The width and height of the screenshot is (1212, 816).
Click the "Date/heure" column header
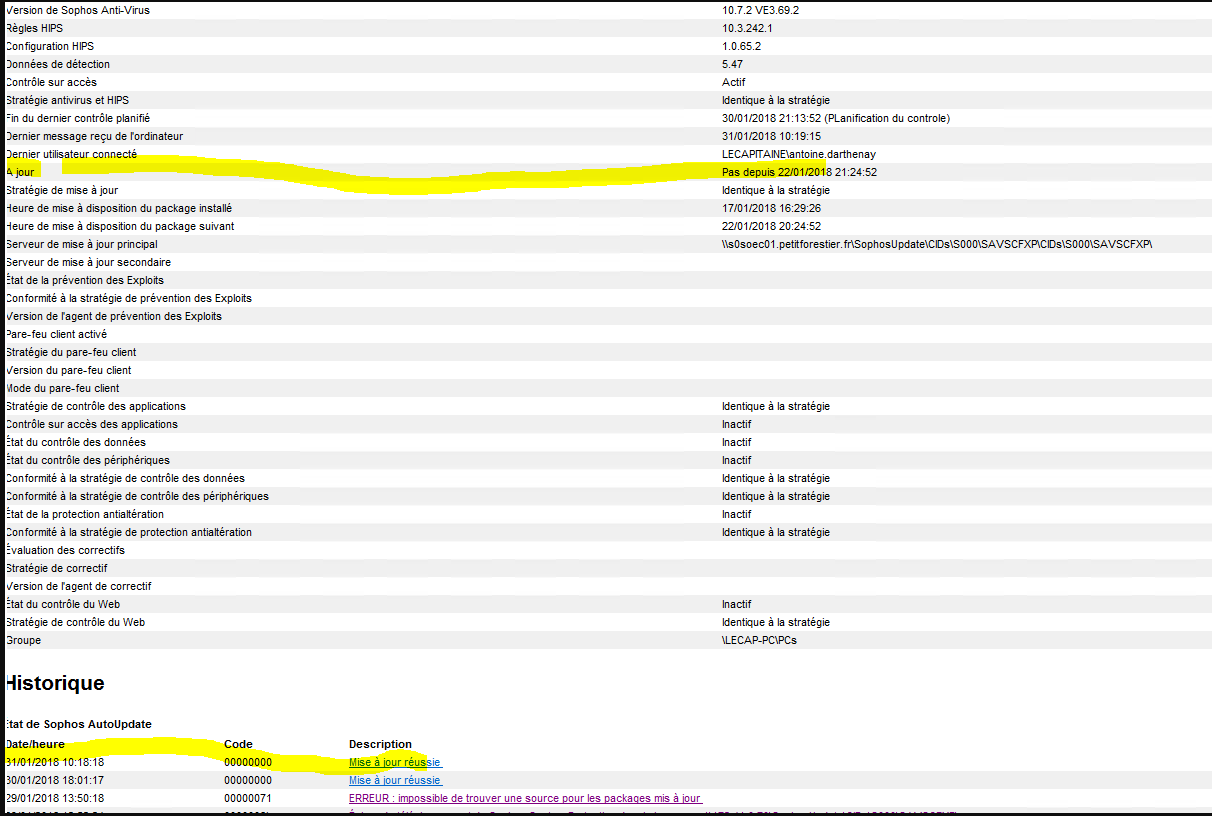tap(35, 744)
